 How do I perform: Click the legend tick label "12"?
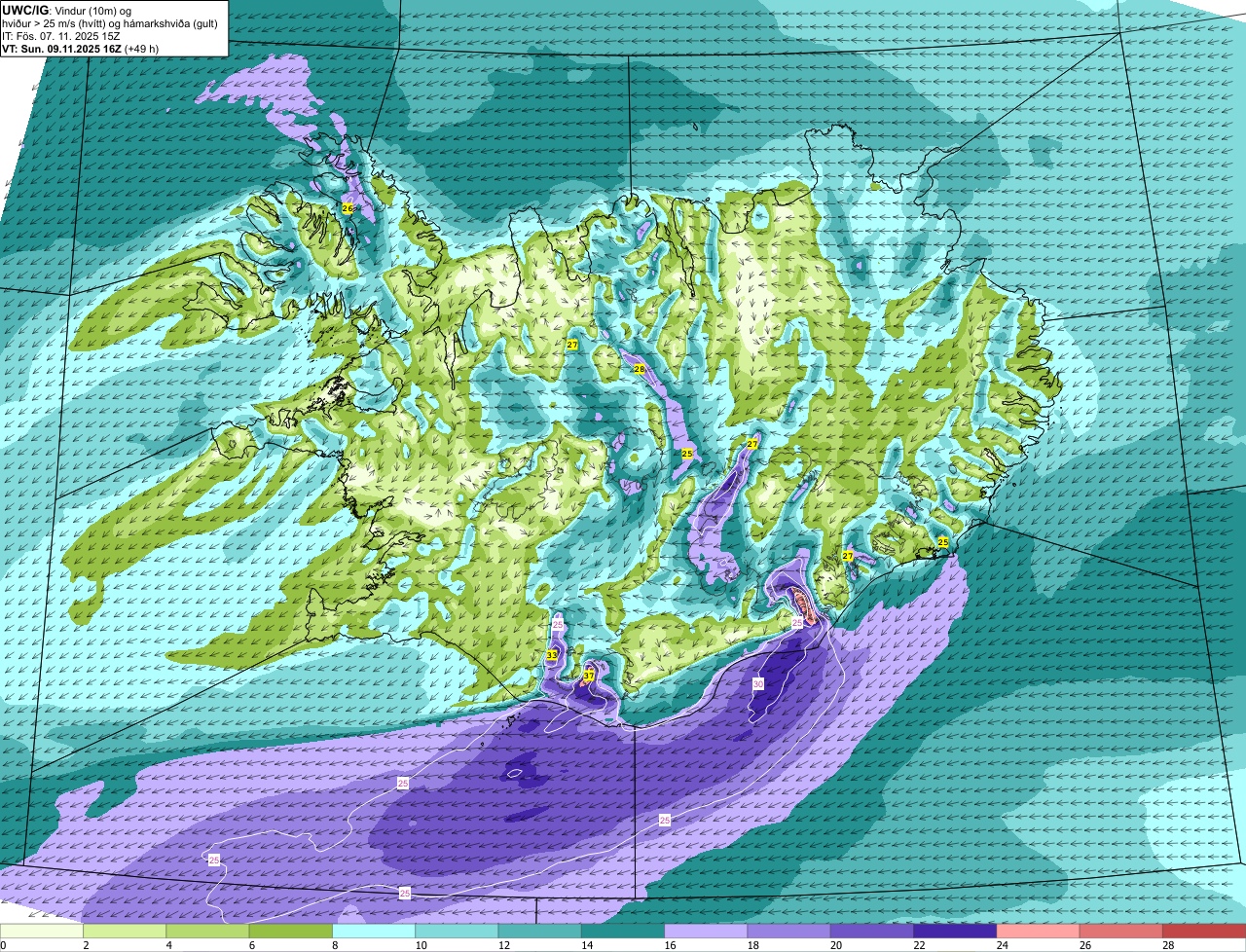(x=502, y=945)
